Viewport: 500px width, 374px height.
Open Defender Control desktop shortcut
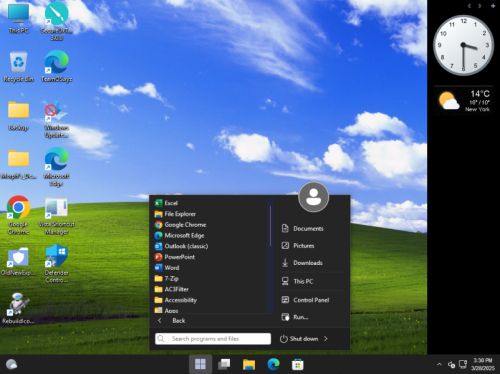(x=57, y=264)
